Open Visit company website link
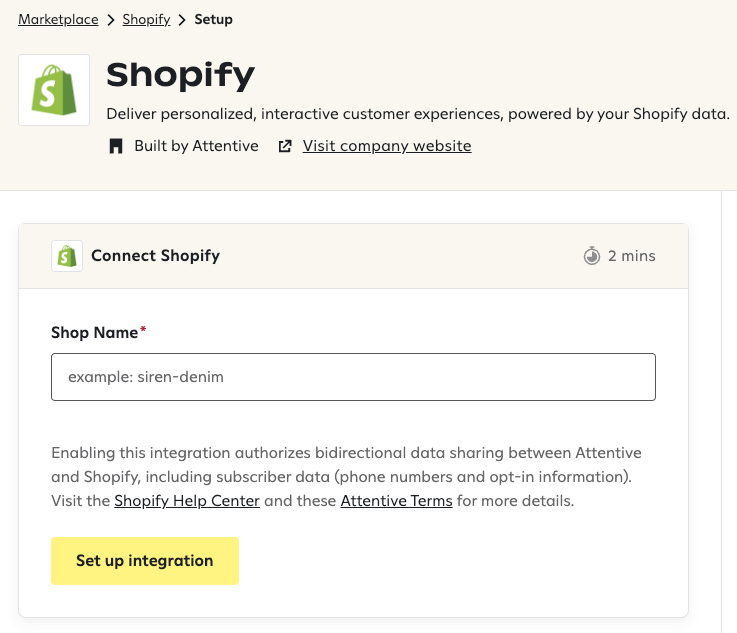The height and width of the screenshot is (633, 737). pyautogui.click(x=387, y=146)
